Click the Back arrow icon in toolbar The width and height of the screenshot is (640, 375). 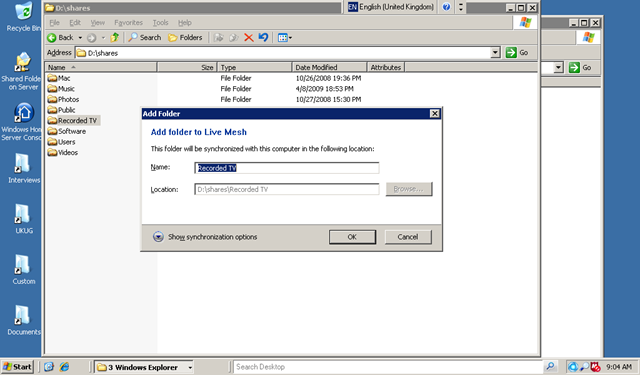coord(52,38)
